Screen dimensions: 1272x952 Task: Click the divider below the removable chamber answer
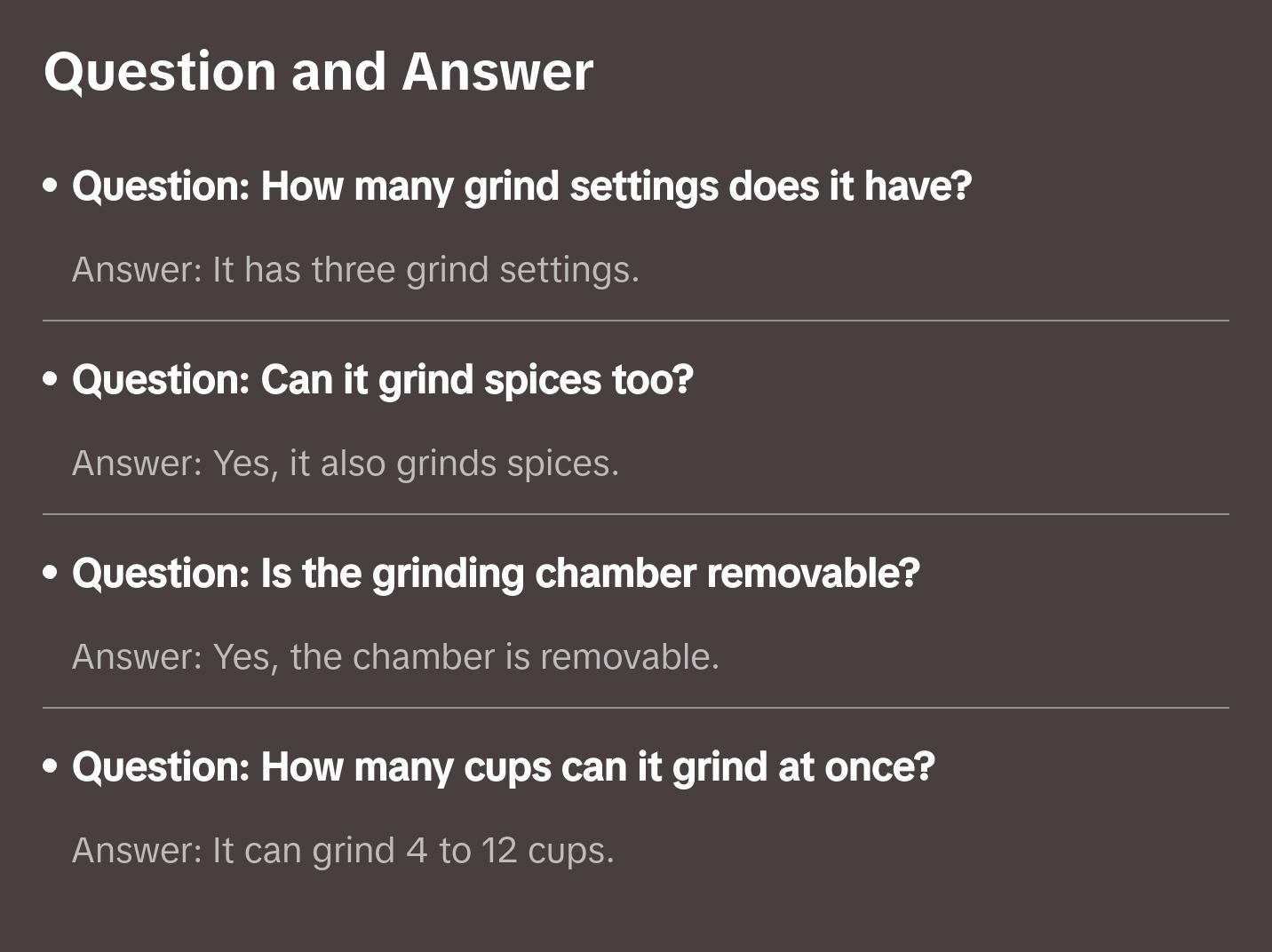(636, 708)
